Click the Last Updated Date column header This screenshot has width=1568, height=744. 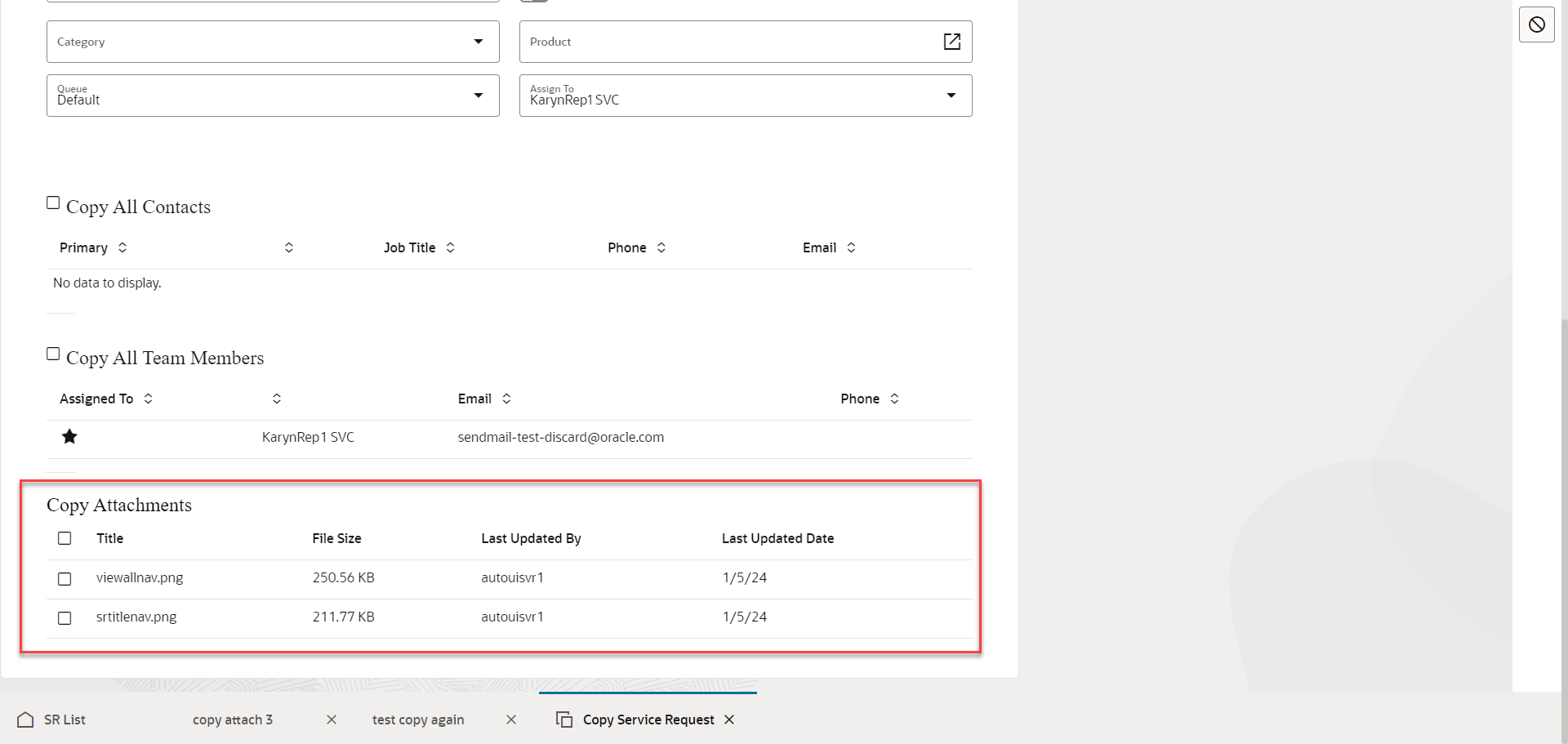(x=777, y=538)
